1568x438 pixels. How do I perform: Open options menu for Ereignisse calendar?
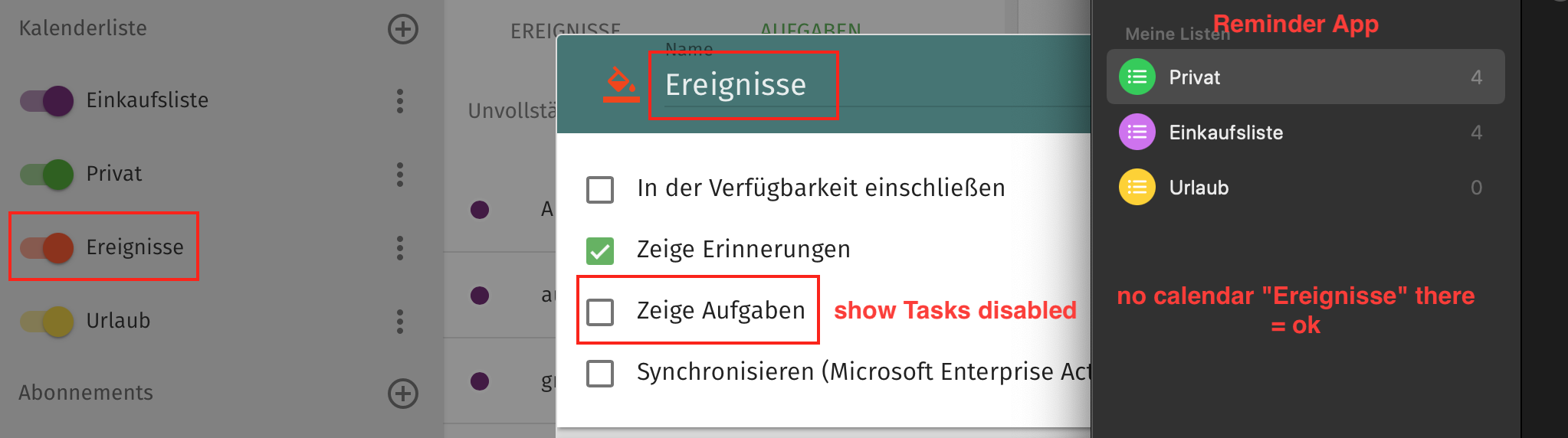click(400, 247)
